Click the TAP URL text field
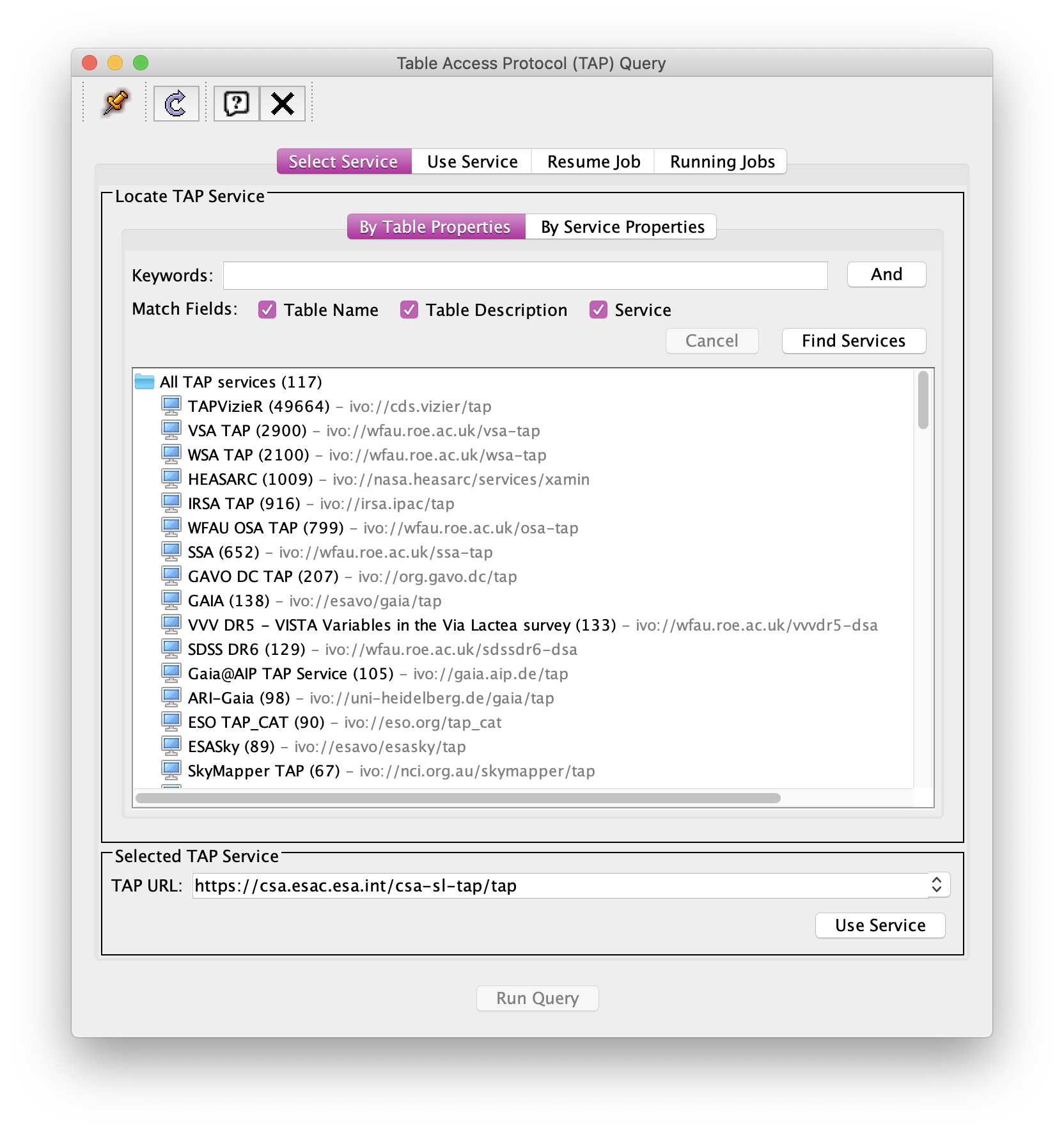 click(x=560, y=886)
